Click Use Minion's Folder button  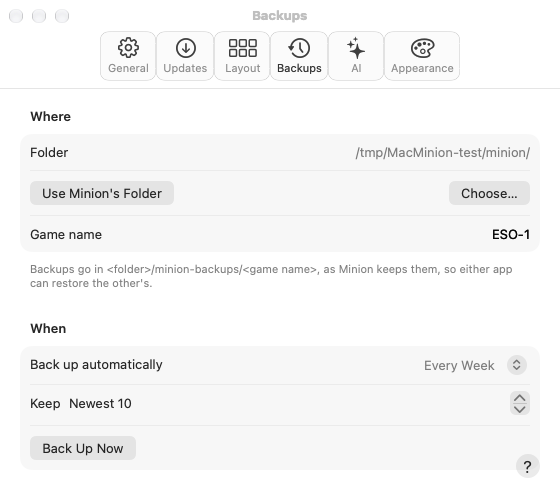(102, 193)
